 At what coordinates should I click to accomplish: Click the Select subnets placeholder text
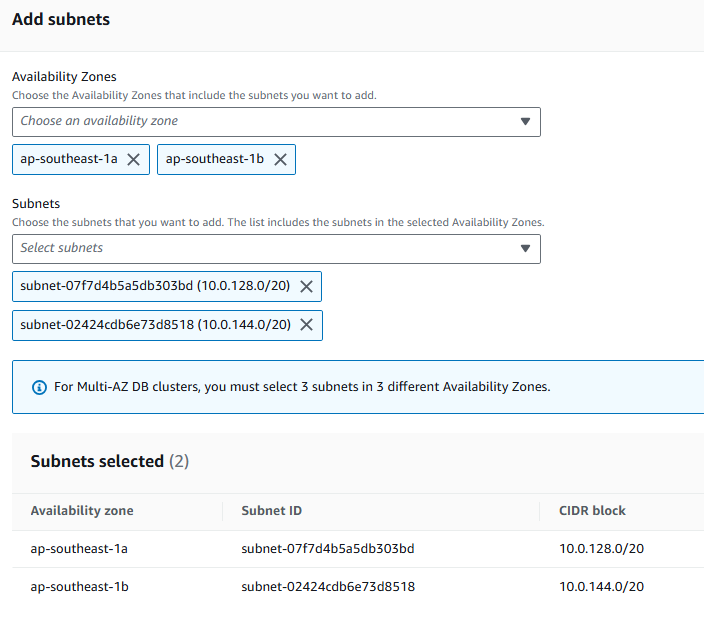[x=62, y=248]
